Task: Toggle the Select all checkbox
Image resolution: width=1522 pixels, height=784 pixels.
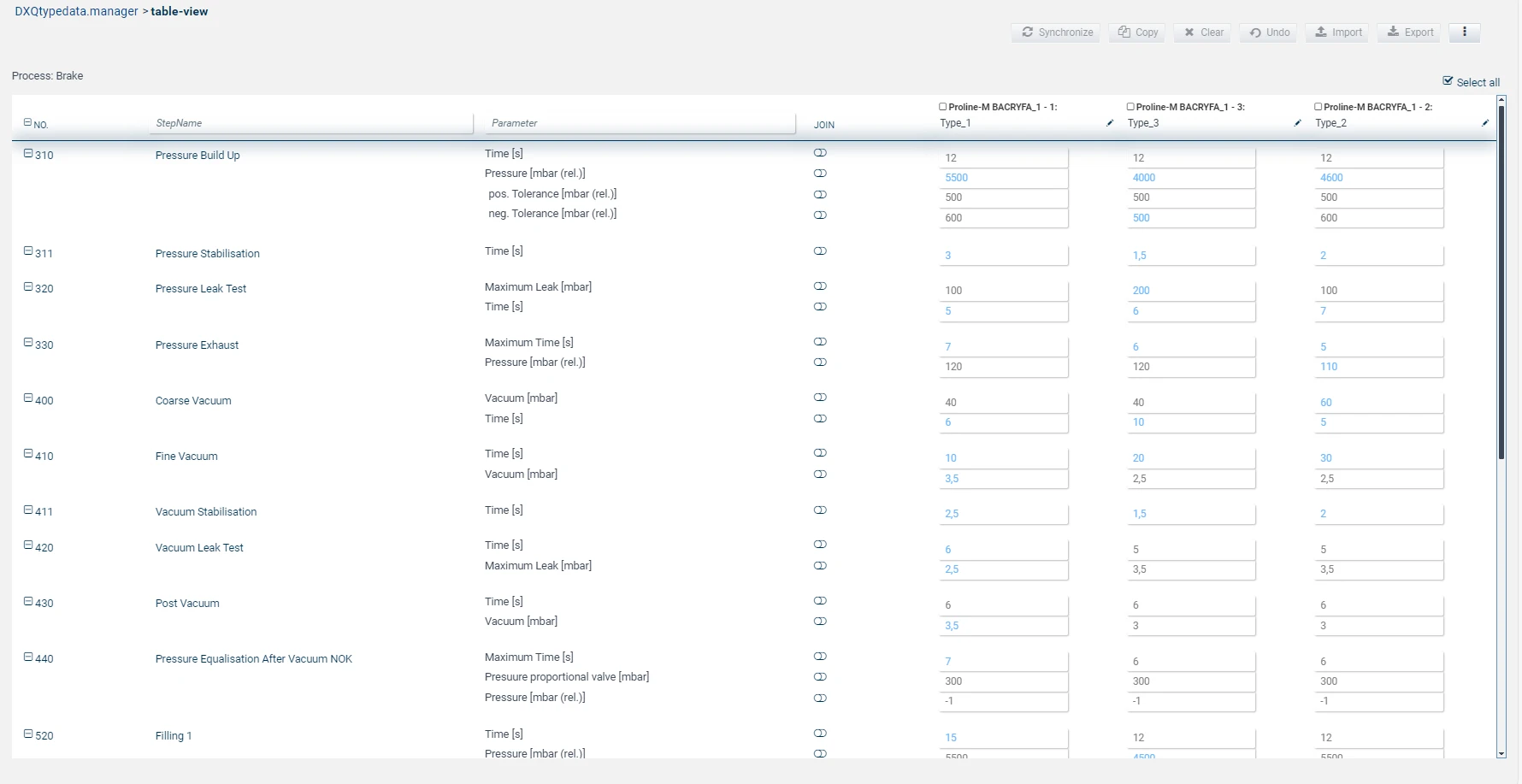Action: [1448, 81]
